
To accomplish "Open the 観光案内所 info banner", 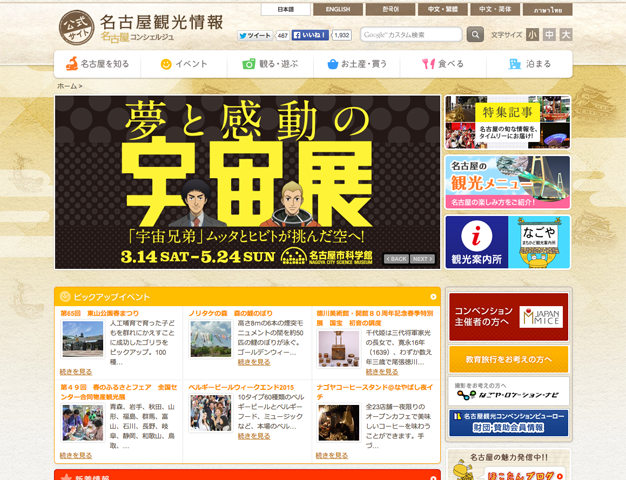I will tap(508, 242).
